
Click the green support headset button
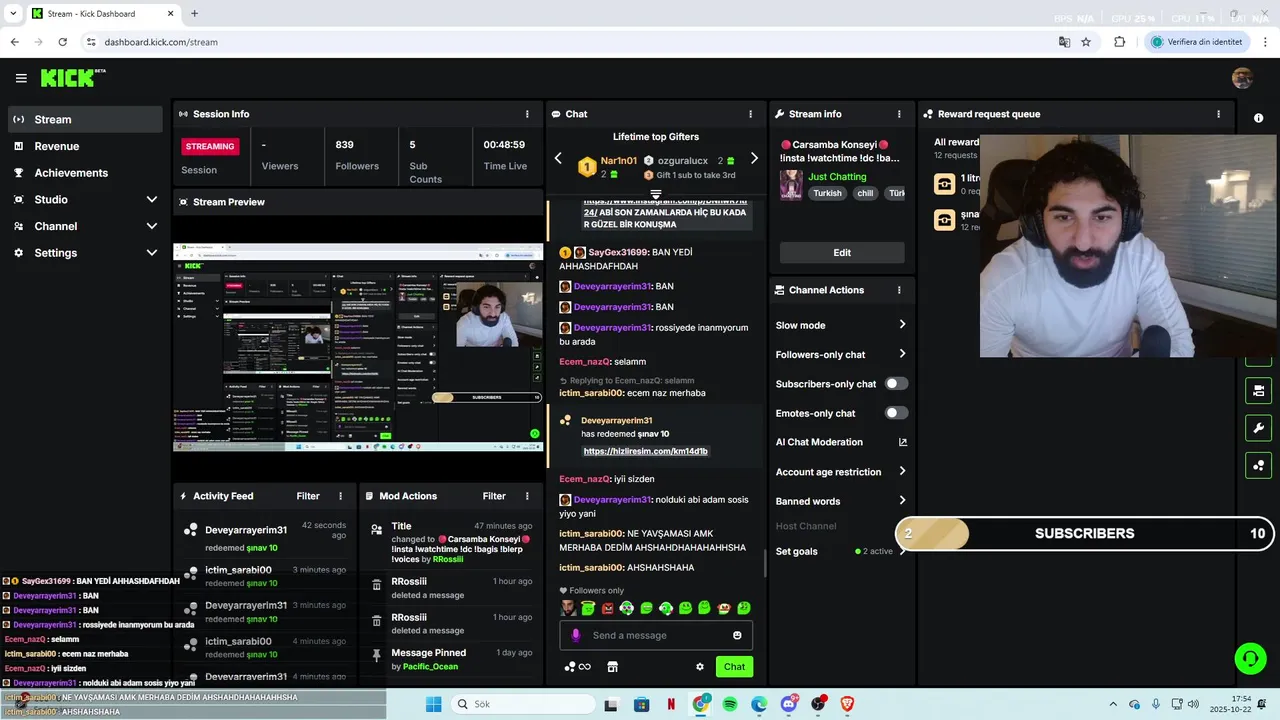1250,658
